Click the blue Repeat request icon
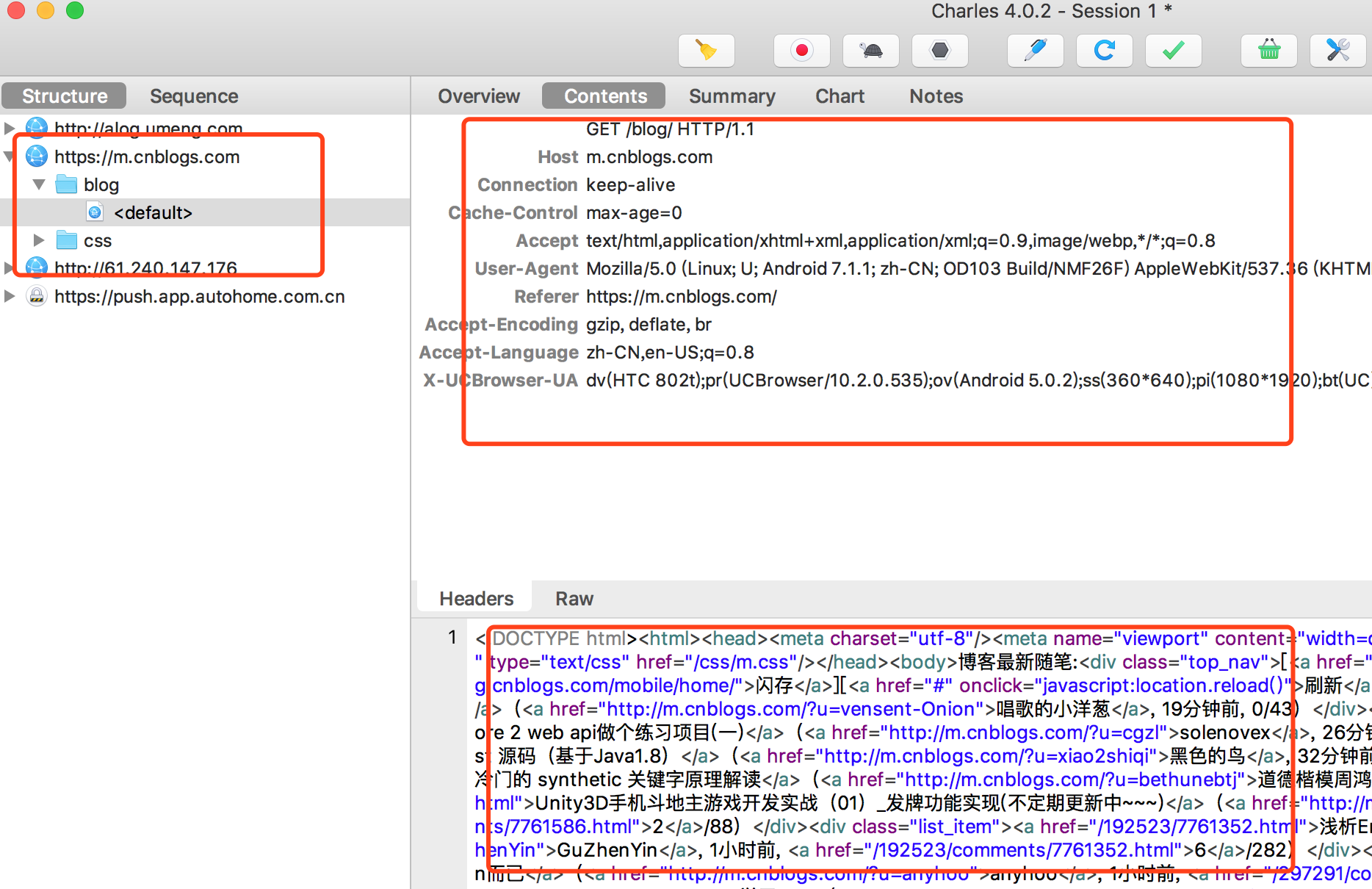 tap(1104, 51)
